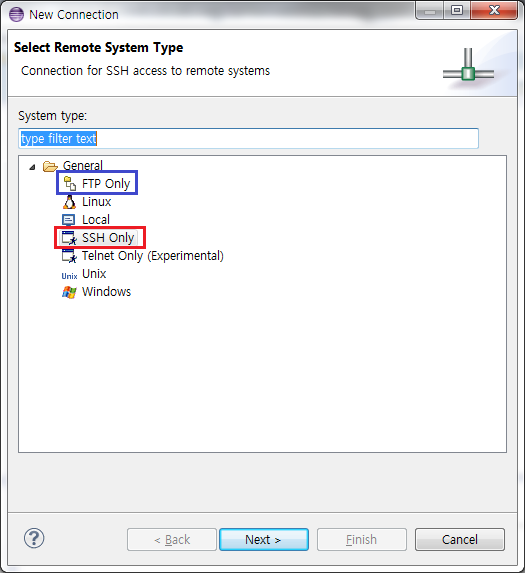
Task: Click the Windows flag icon
Action: [x=69, y=292]
